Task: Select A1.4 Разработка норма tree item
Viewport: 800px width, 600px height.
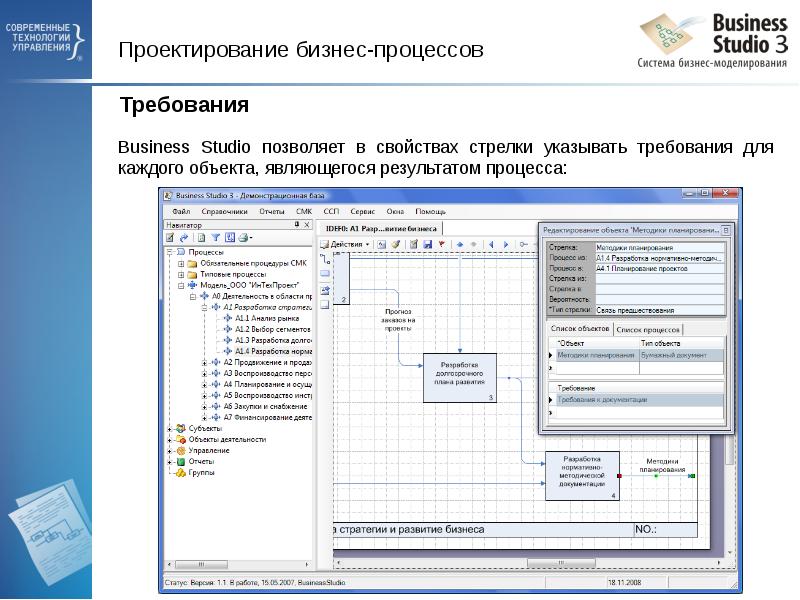Action: click(x=273, y=352)
